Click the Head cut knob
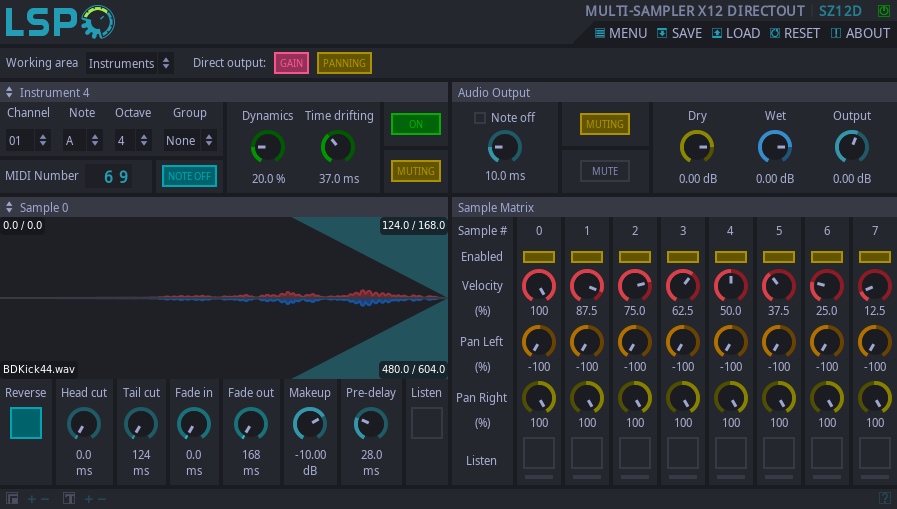The image size is (897, 509). click(x=84, y=424)
